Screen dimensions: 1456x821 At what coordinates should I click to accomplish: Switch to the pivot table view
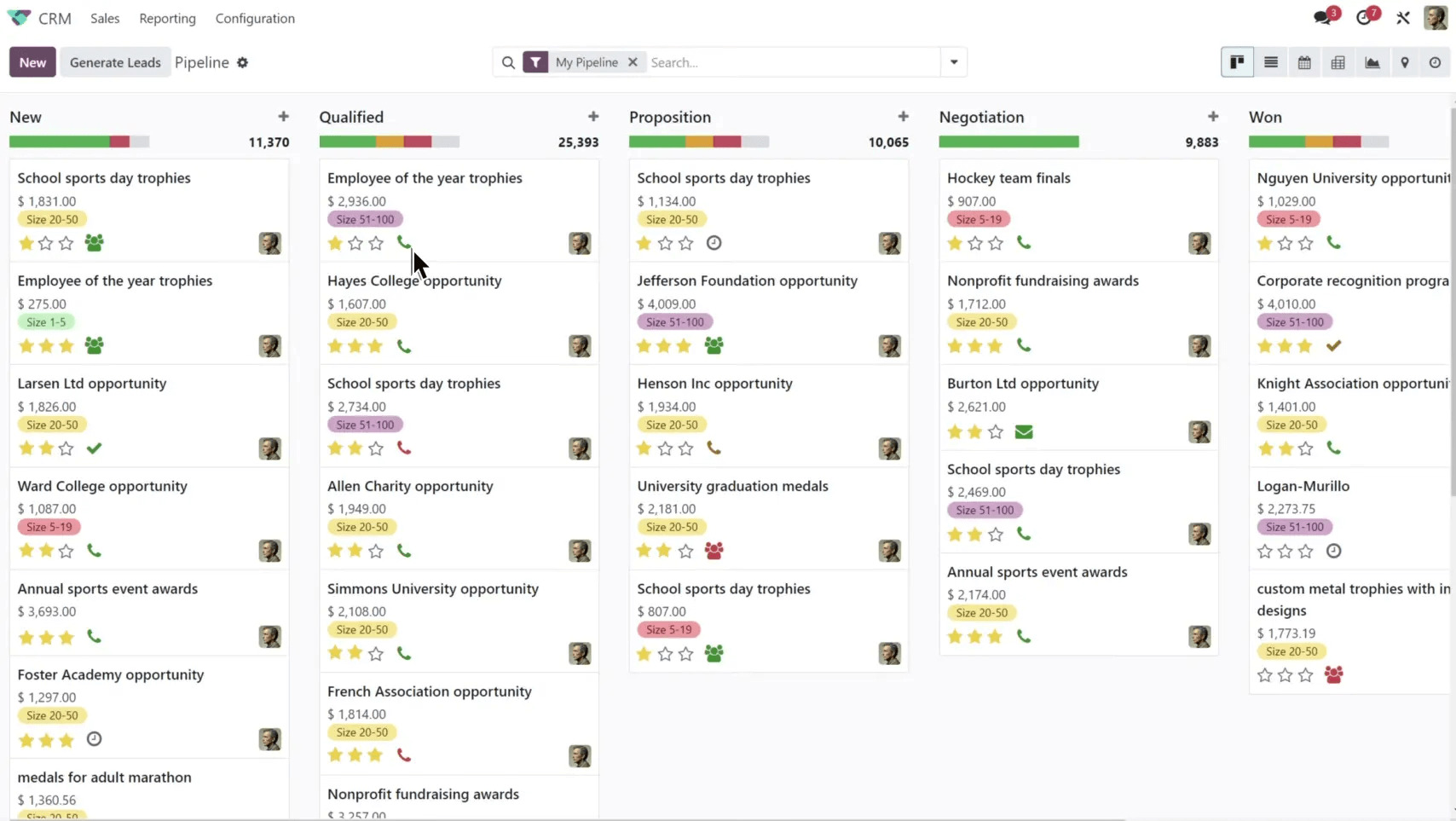1338,61
